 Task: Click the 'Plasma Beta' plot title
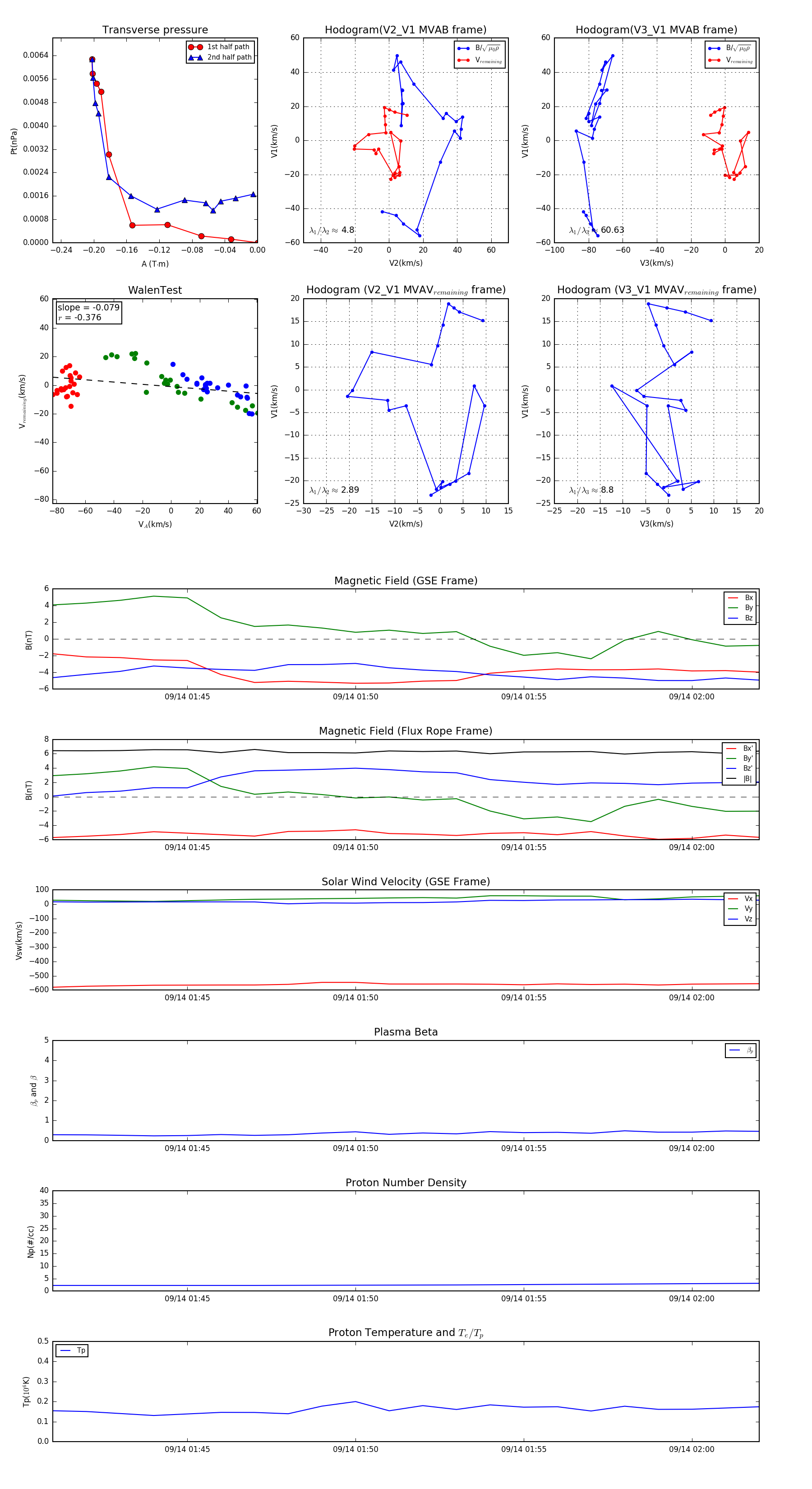(406, 1032)
